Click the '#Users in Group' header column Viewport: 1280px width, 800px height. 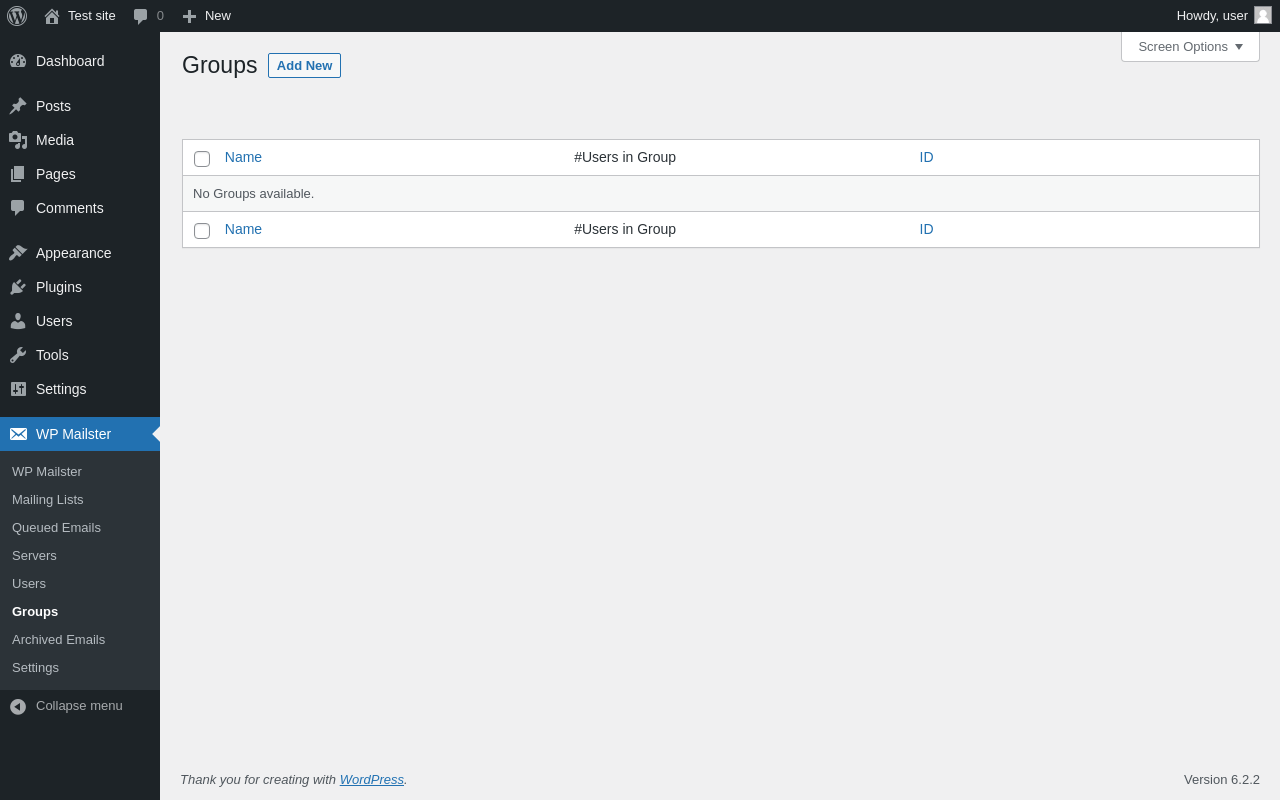click(625, 157)
